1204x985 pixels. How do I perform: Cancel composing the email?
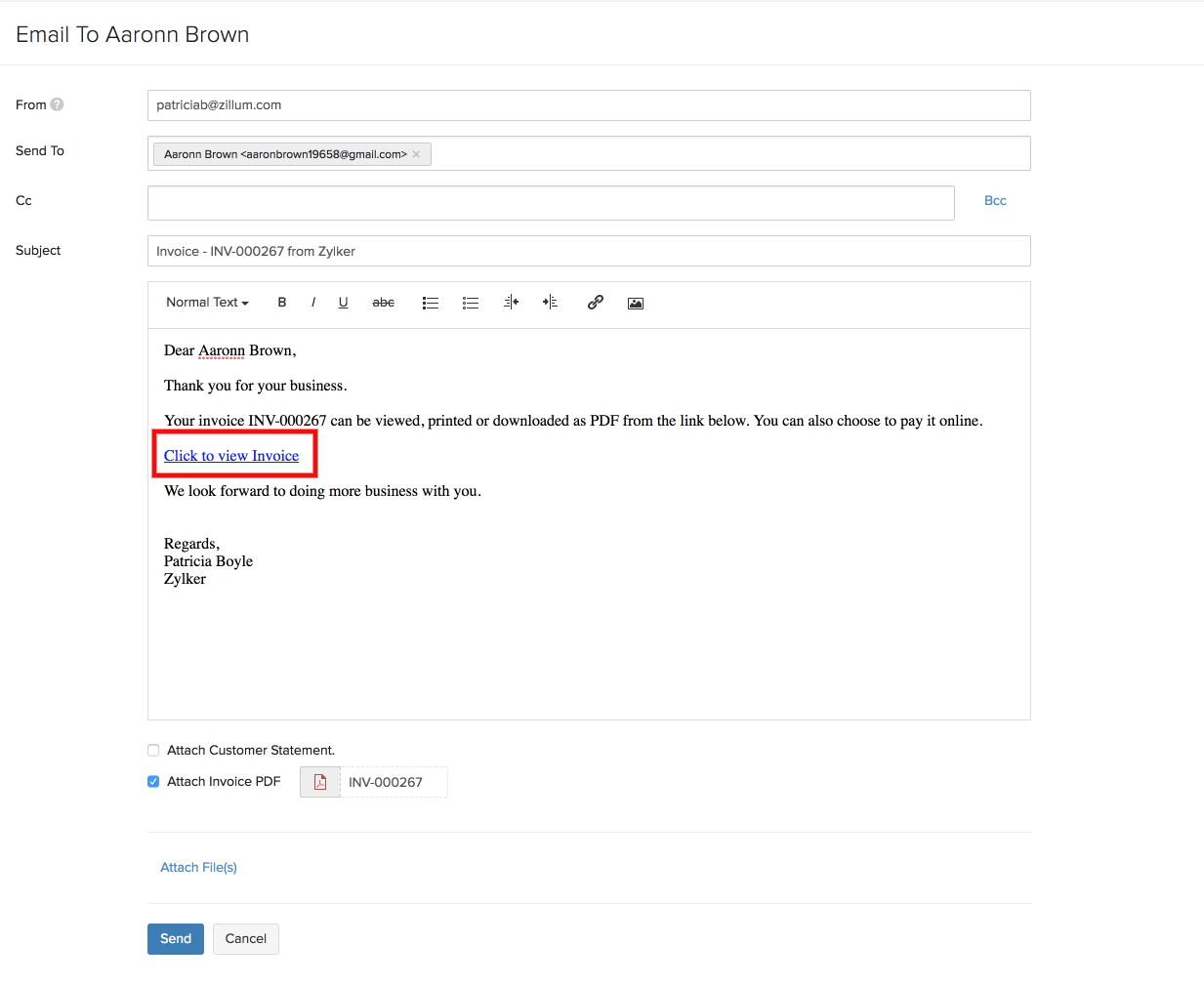(245, 938)
